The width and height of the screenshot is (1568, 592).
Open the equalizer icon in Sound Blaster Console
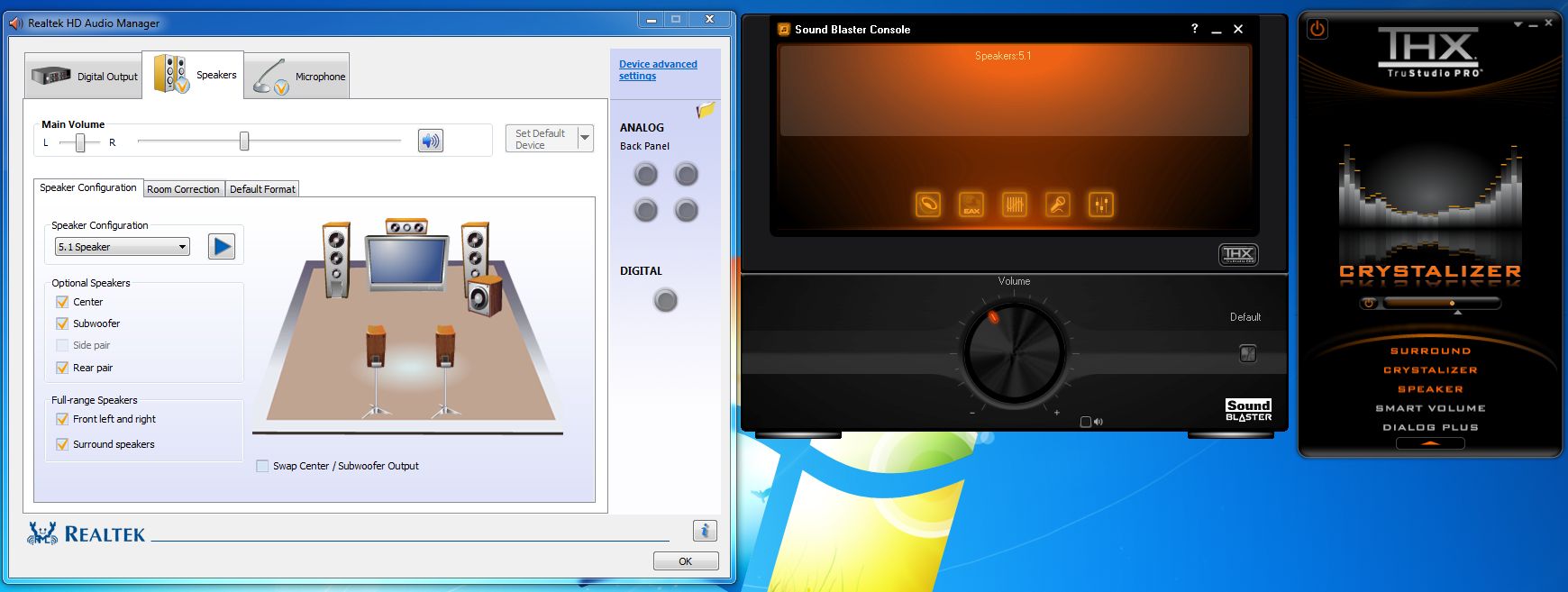point(1015,205)
